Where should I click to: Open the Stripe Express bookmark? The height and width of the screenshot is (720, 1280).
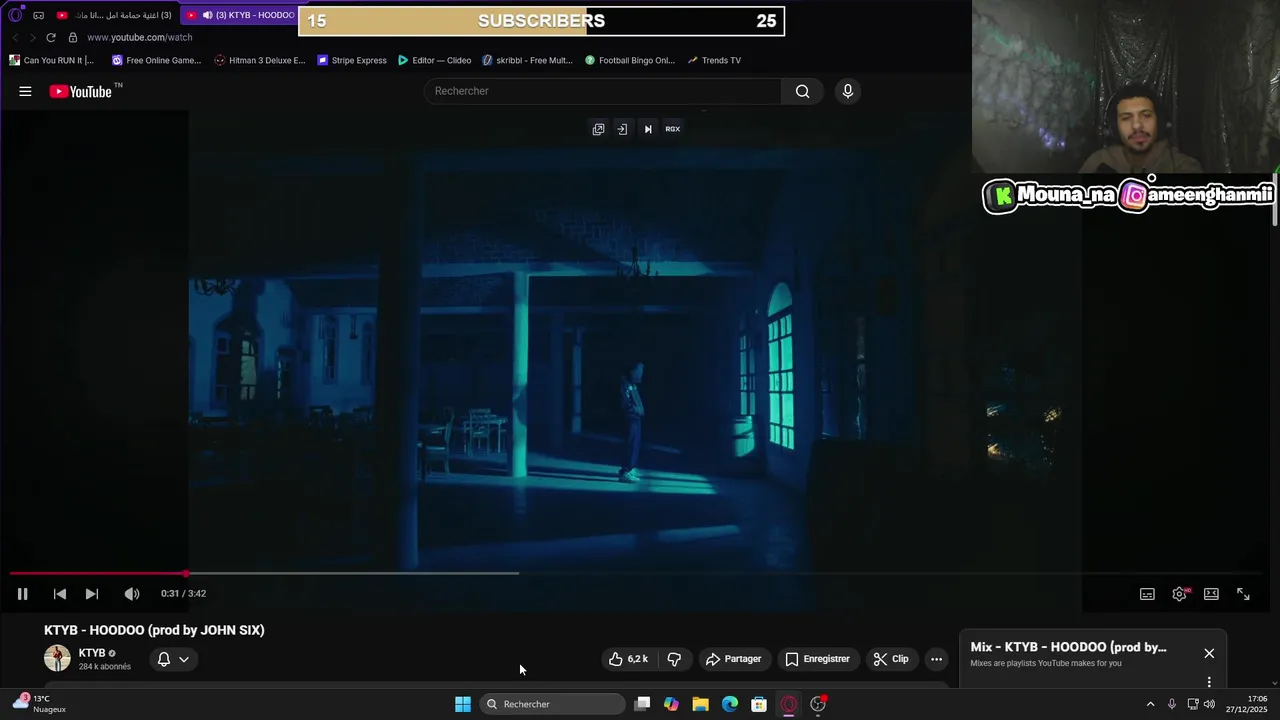[x=351, y=60]
